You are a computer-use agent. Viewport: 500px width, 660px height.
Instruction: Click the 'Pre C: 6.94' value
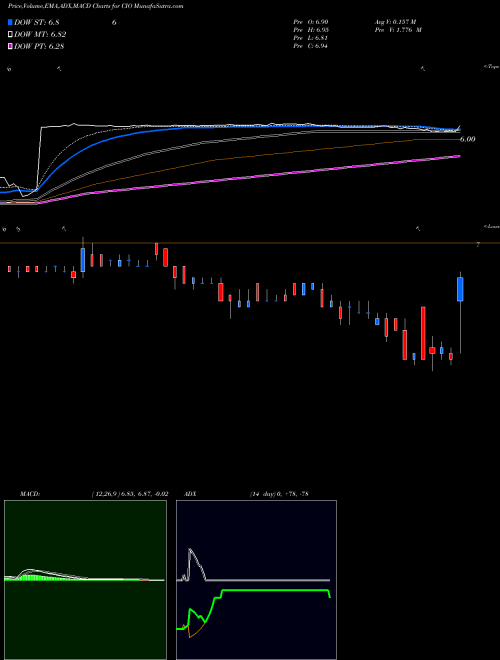tap(311, 46)
